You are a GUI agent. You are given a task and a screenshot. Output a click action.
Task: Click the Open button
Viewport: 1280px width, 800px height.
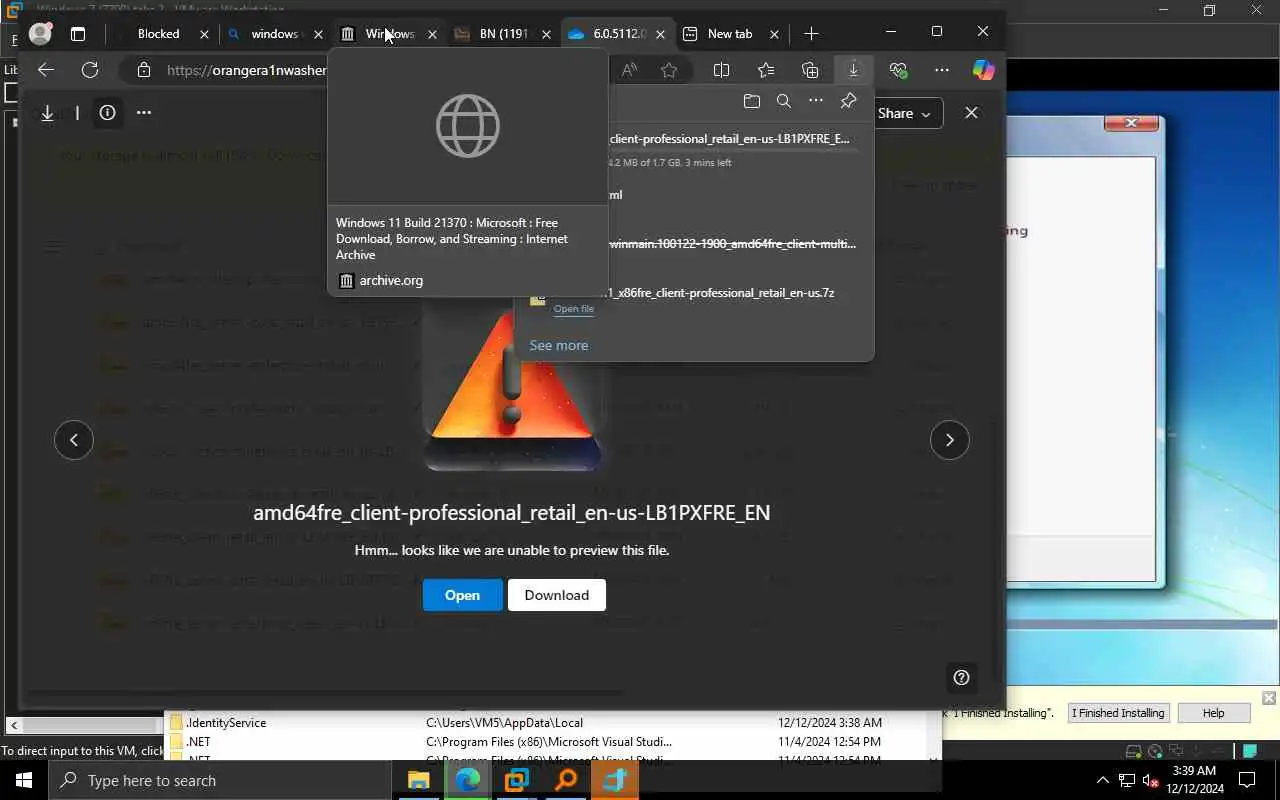click(x=462, y=595)
